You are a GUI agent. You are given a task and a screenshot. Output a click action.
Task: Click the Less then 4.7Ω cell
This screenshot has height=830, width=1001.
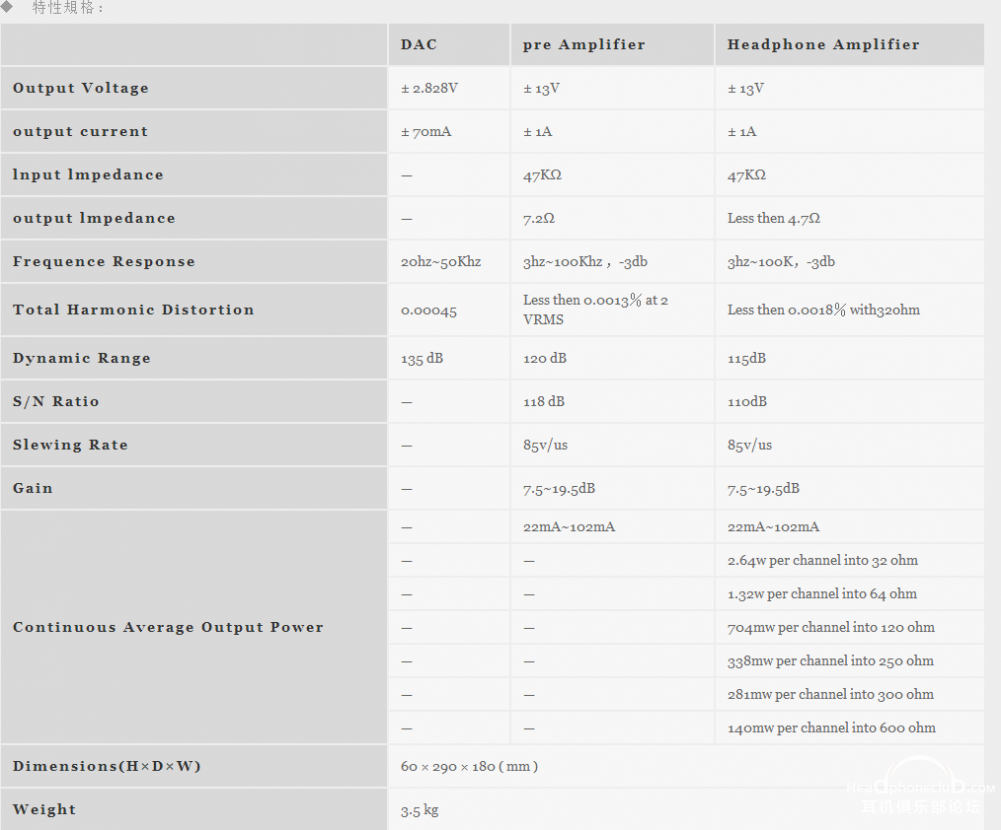click(x=850, y=218)
